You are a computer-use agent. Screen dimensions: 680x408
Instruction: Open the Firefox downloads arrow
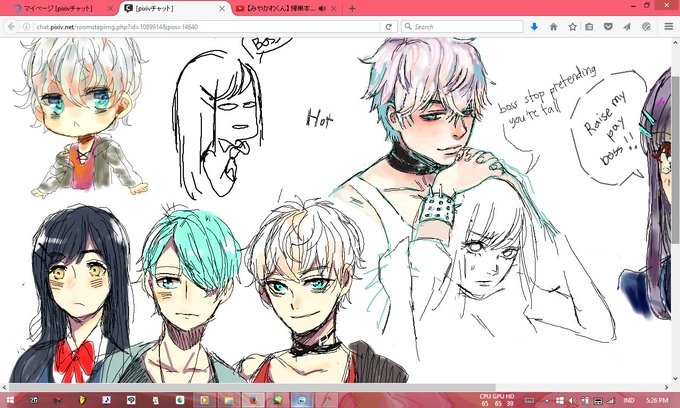click(534, 27)
